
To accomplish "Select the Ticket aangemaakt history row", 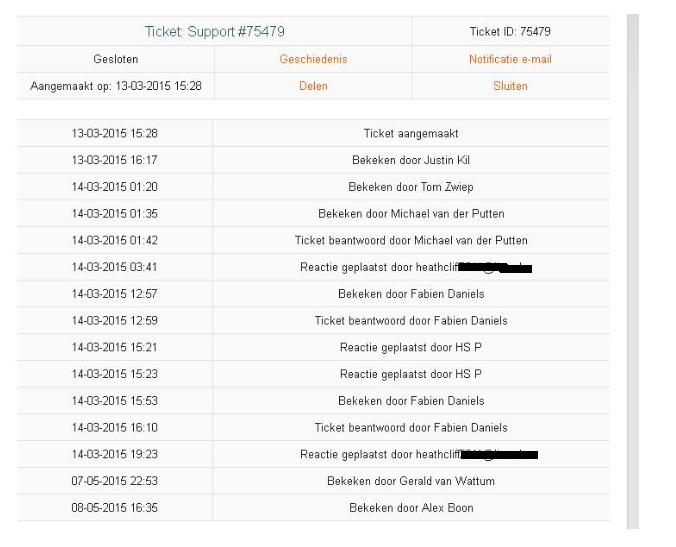I will 313,133.
